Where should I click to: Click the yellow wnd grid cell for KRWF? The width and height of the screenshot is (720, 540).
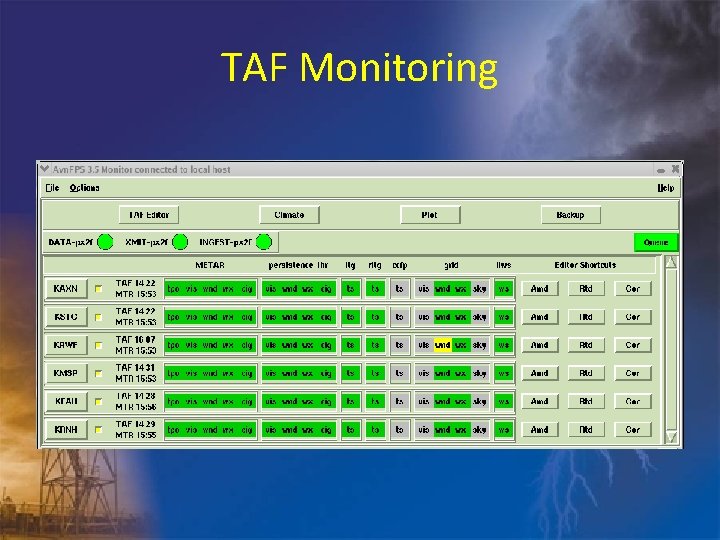tap(443, 345)
